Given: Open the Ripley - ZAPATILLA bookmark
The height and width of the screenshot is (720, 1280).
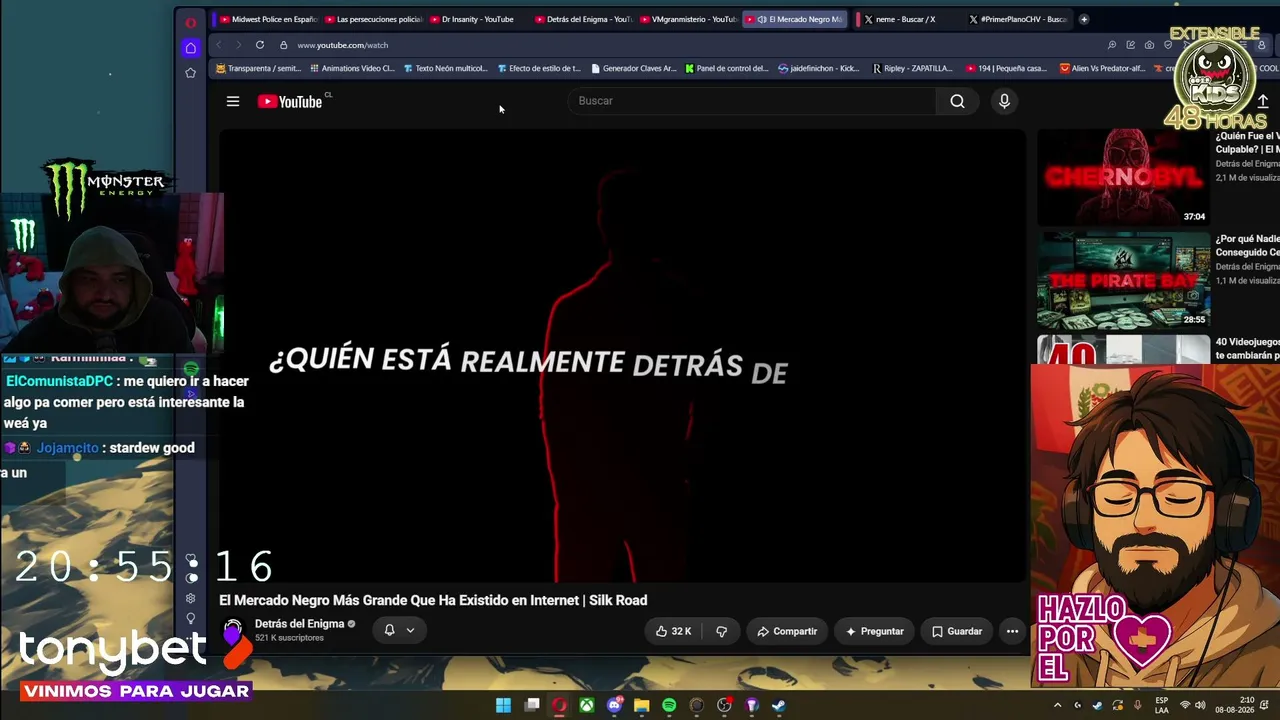Looking at the screenshot, I should (x=913, y=69).
